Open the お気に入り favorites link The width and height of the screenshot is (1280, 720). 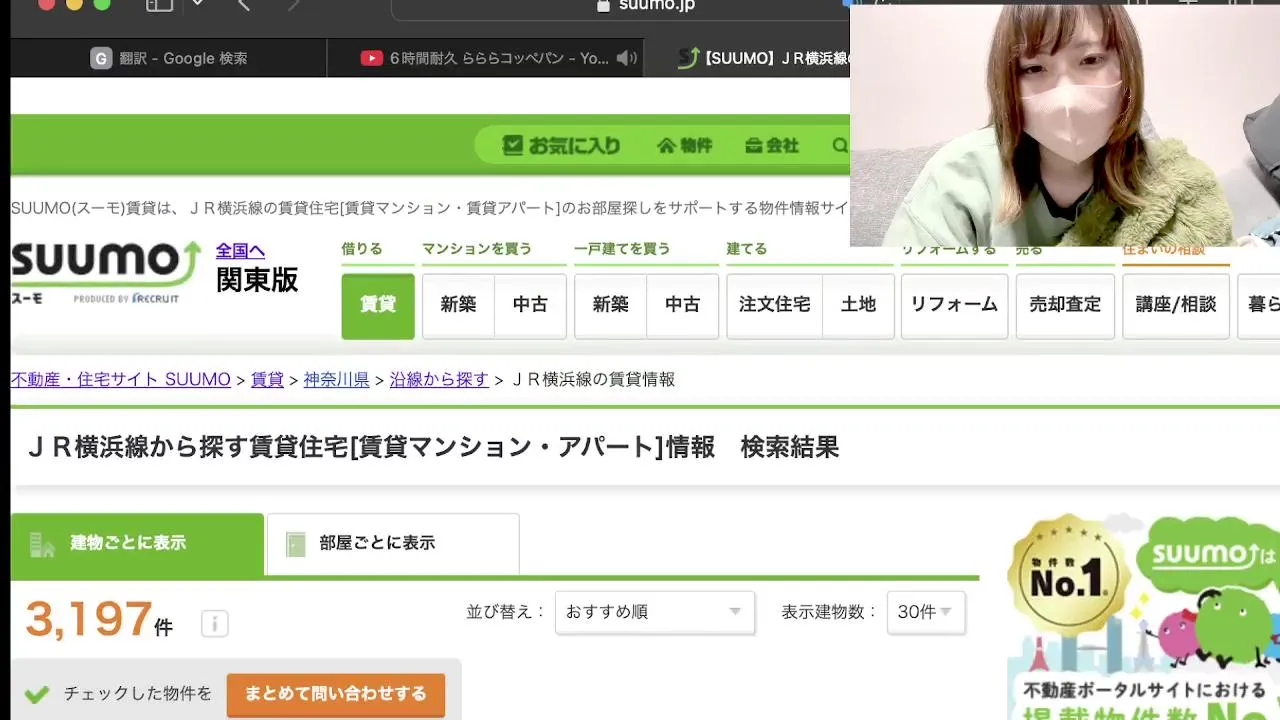(x=561, y=146)
